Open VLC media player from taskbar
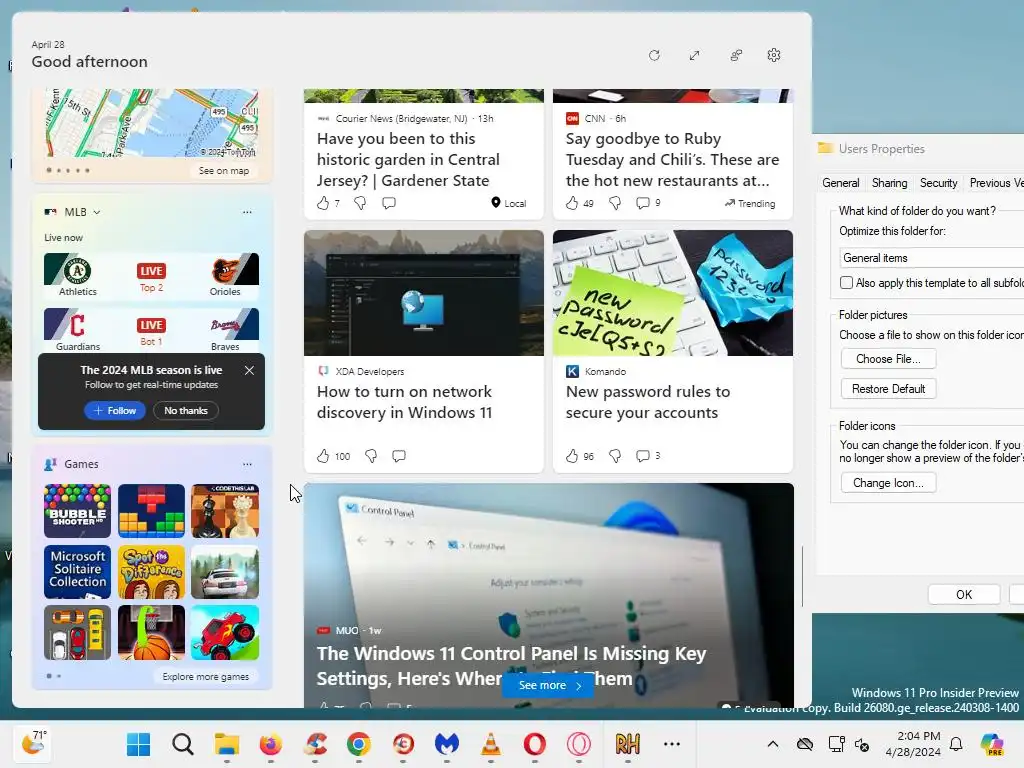 click(490, 744)
